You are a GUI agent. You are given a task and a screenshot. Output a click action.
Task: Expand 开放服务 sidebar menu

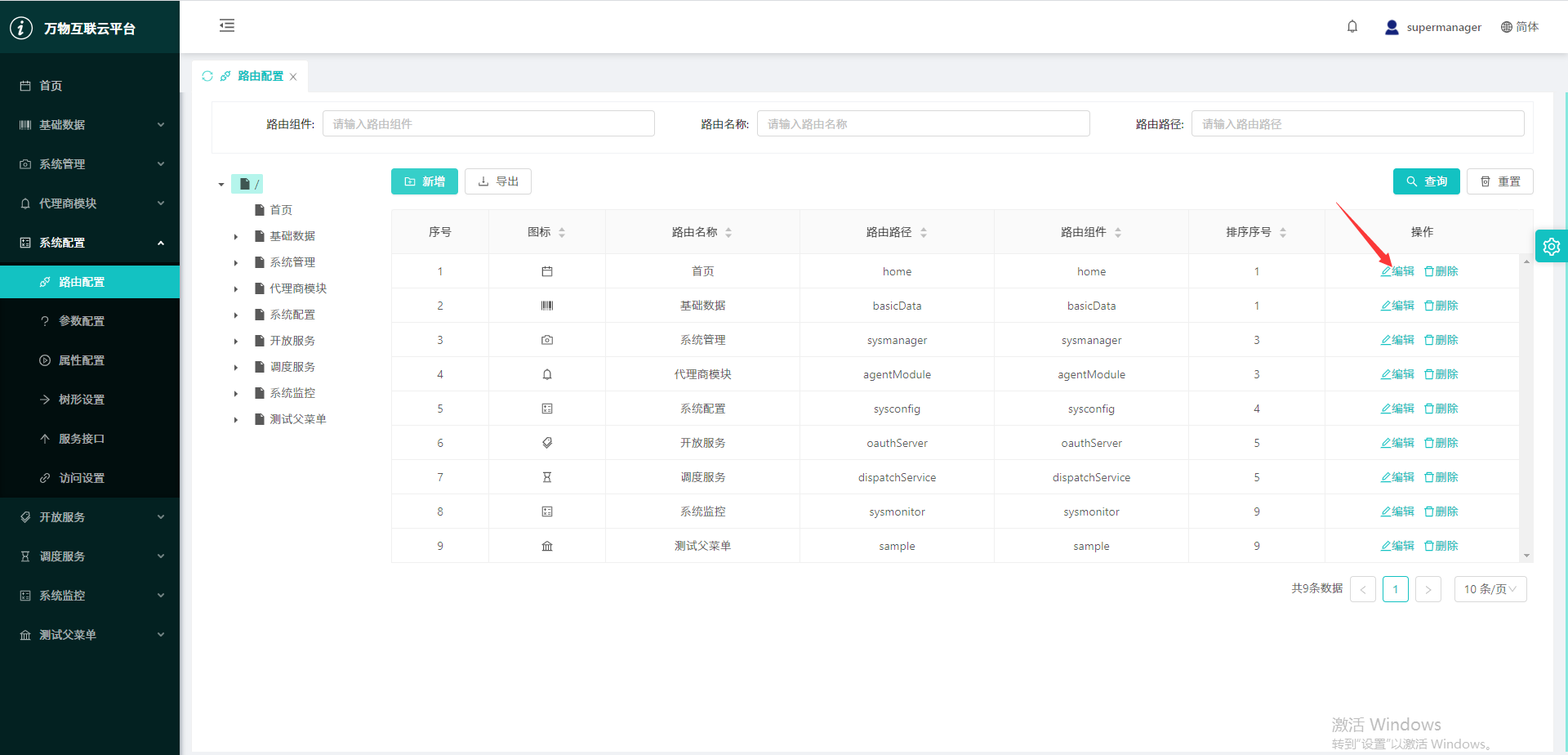(x=90, y=517)
